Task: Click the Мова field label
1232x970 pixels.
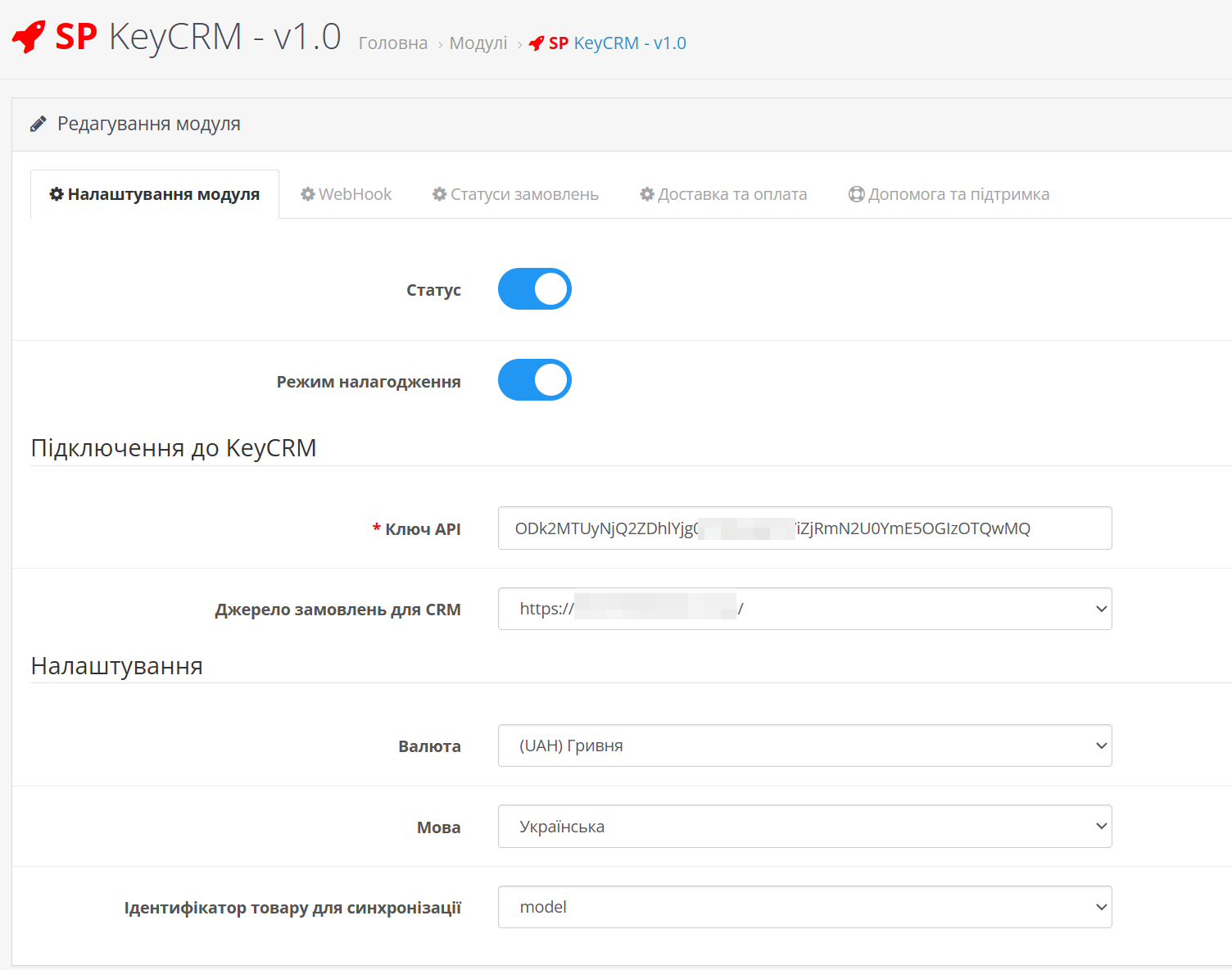Action: tap(439, 827)
